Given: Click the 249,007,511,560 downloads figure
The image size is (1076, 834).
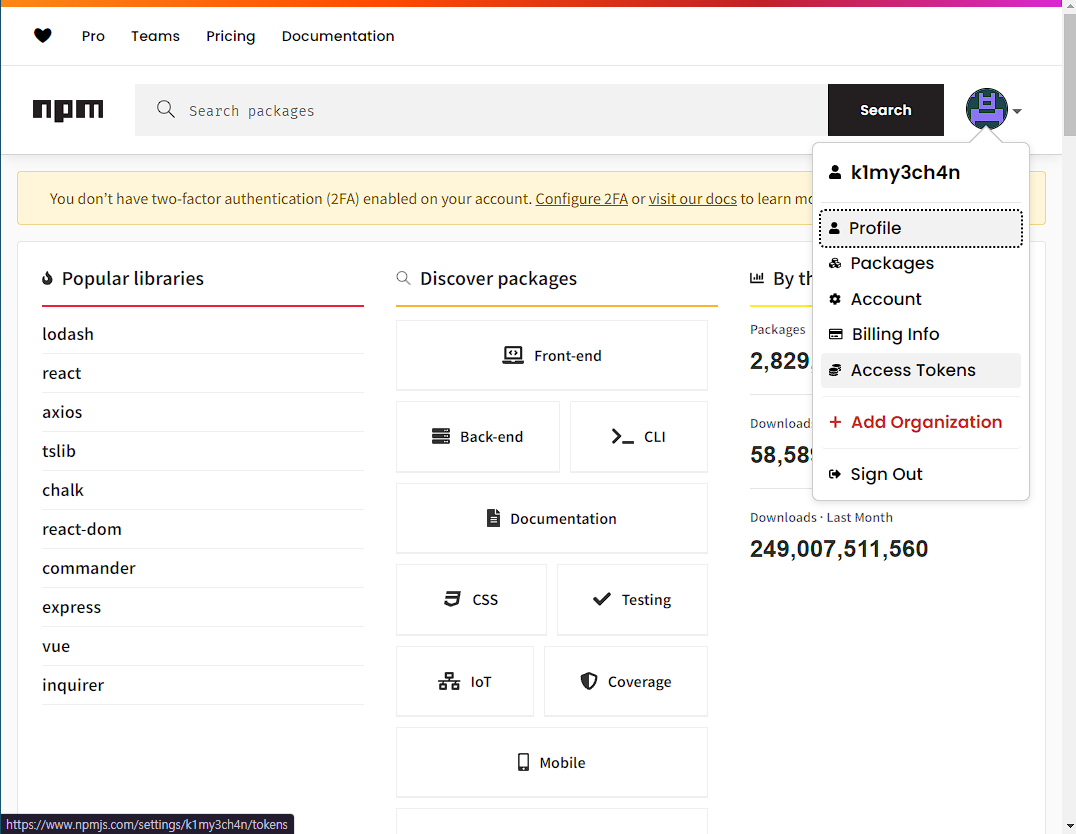Looking at the screenshot, I should [x=839, y=548].
